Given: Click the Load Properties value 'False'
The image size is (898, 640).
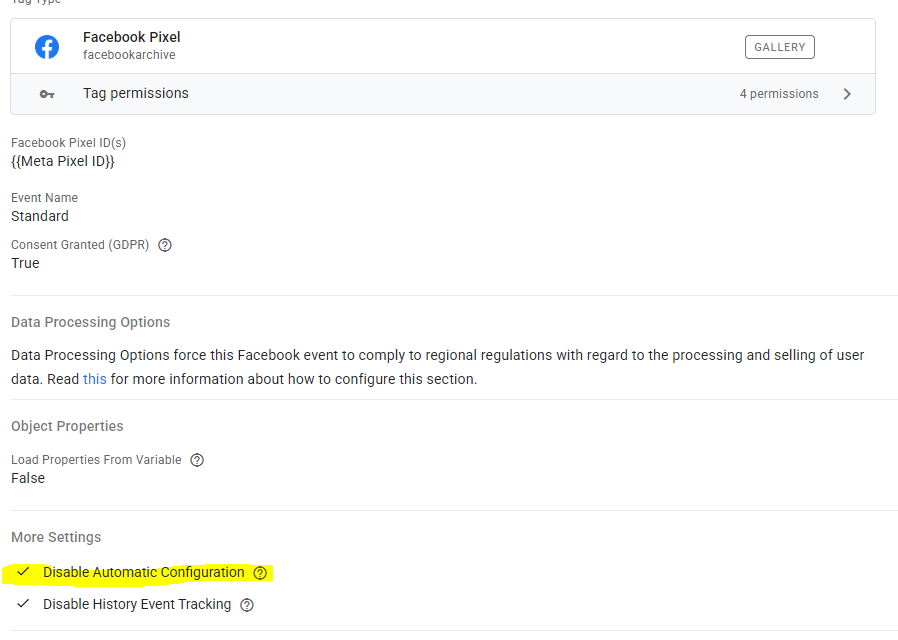Looking at the screenshot, I should (28, 478).
